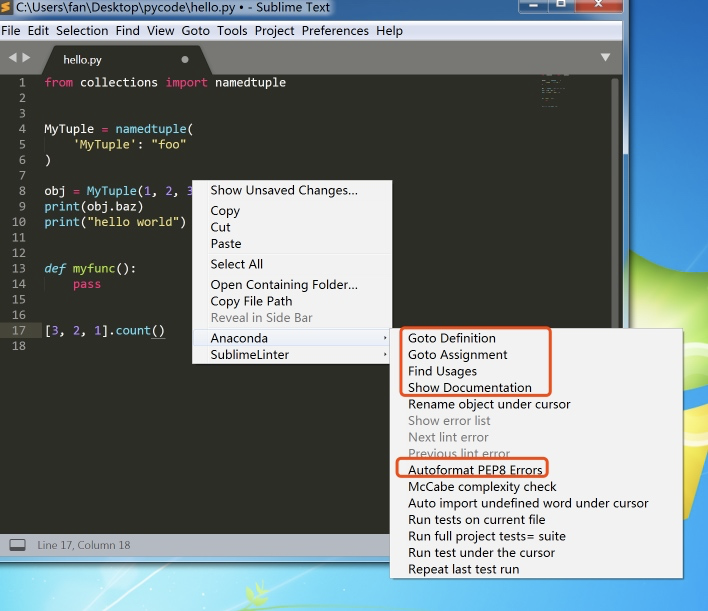Choose McCabe complexity check
Screen dimensions: 708x611
pyautogui.click(x=536, y=487)
